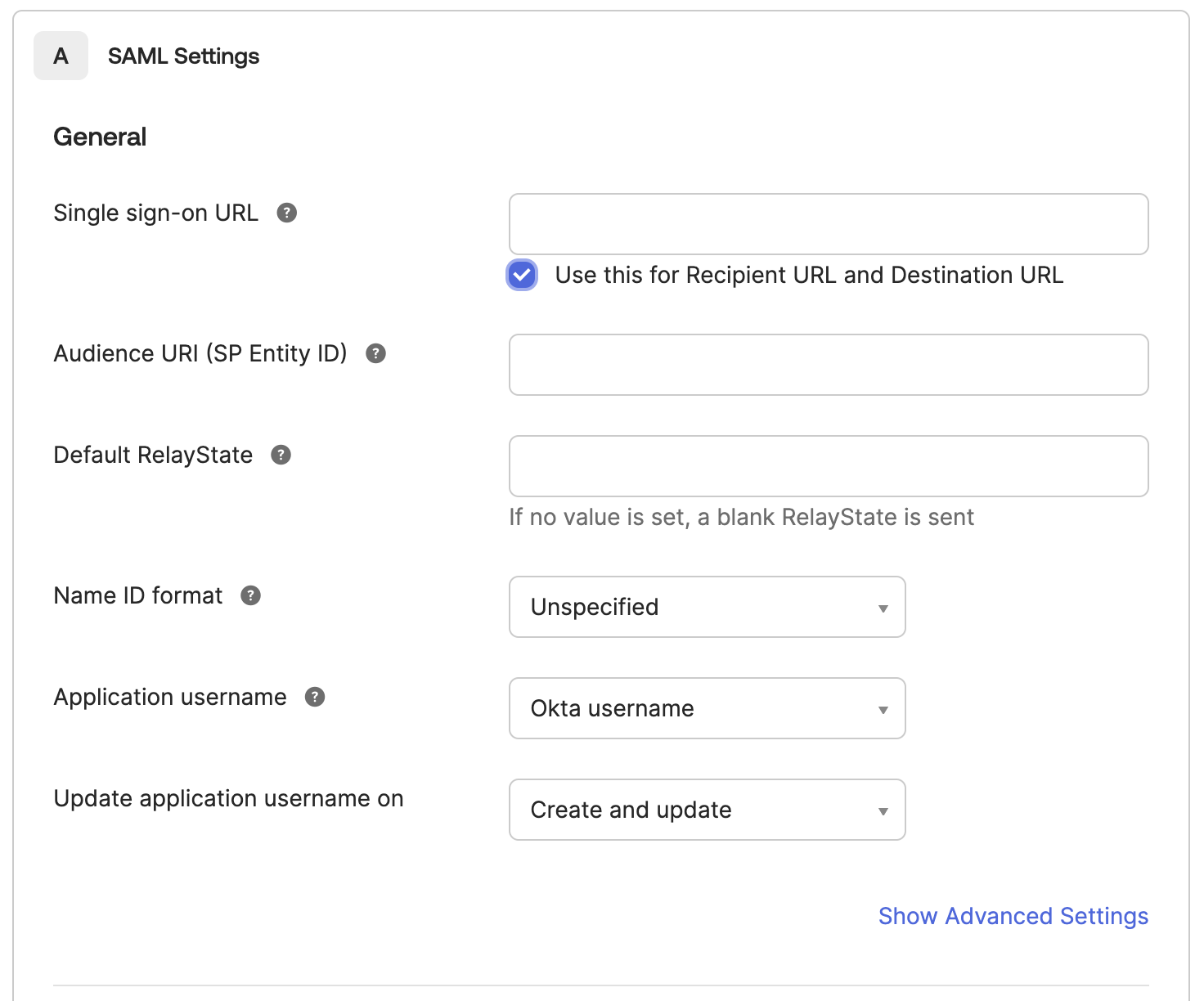Click the blank RelayState hint text
This screenshot has height=1001, width=1204.
(x=741, y=517)
